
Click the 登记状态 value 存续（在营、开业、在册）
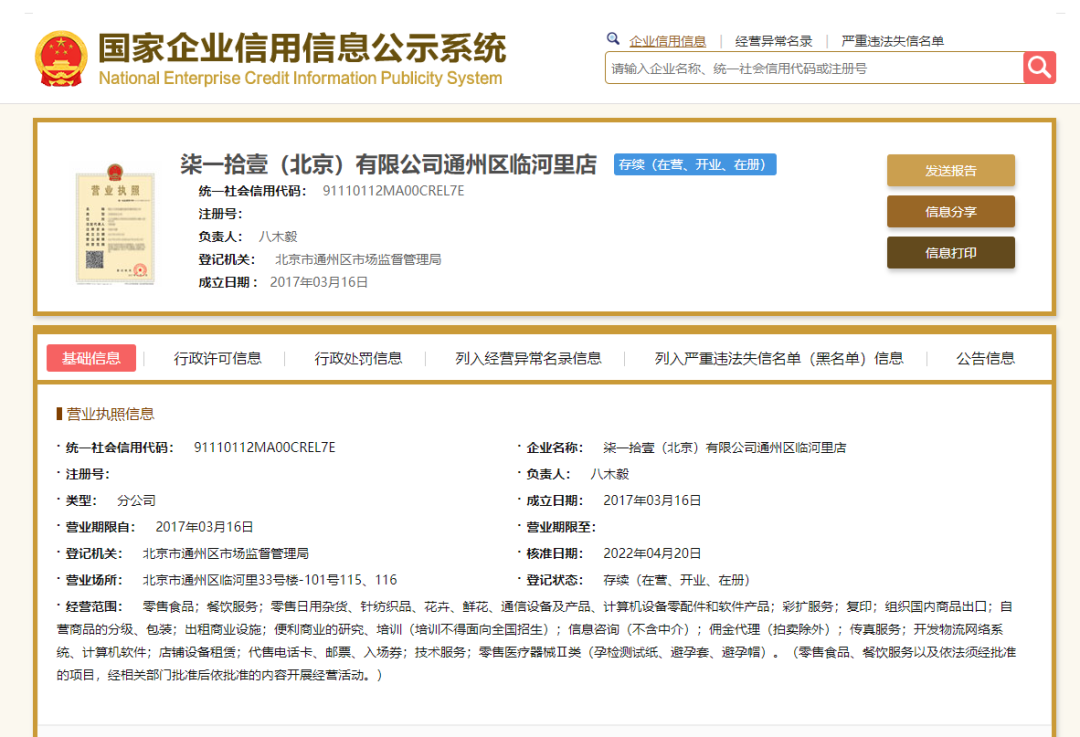[676, 580]
